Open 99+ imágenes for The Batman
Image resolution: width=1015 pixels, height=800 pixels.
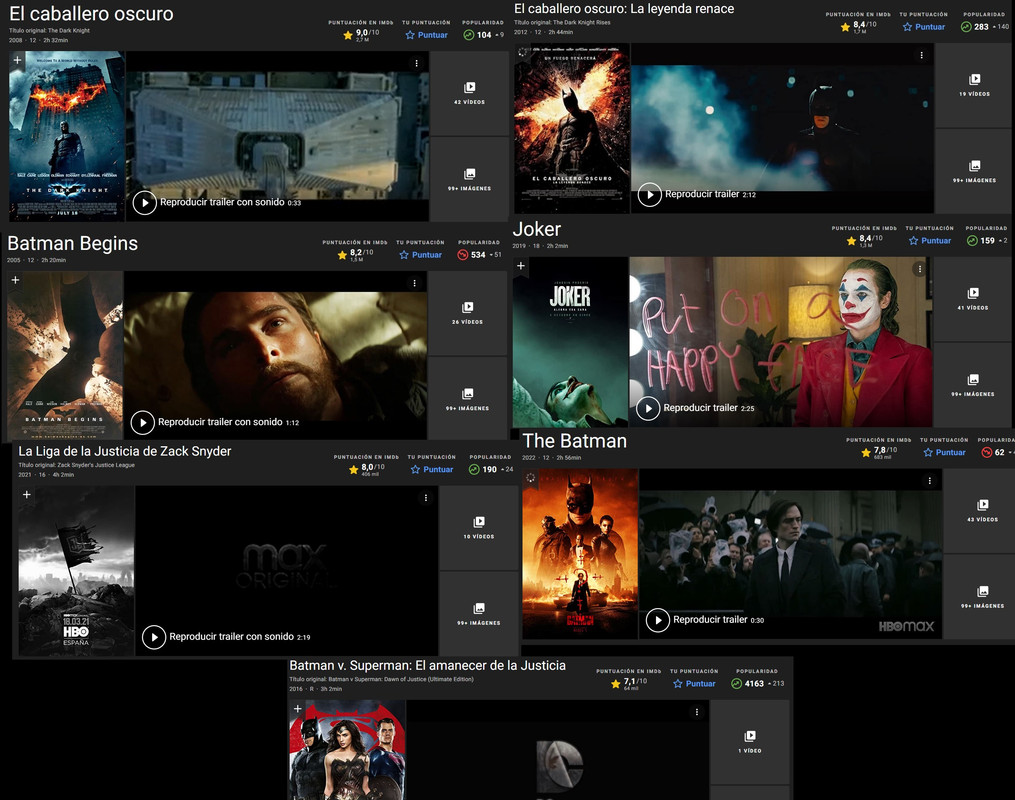click(x=983, y=597)
